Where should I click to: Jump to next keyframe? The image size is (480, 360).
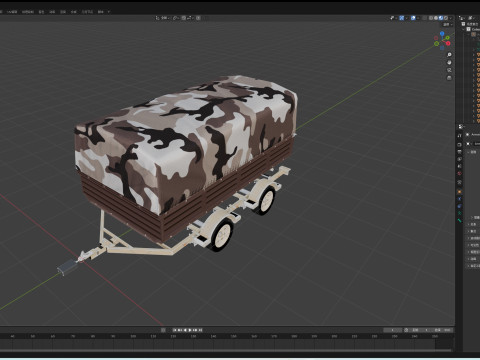(x=195, y=330)
